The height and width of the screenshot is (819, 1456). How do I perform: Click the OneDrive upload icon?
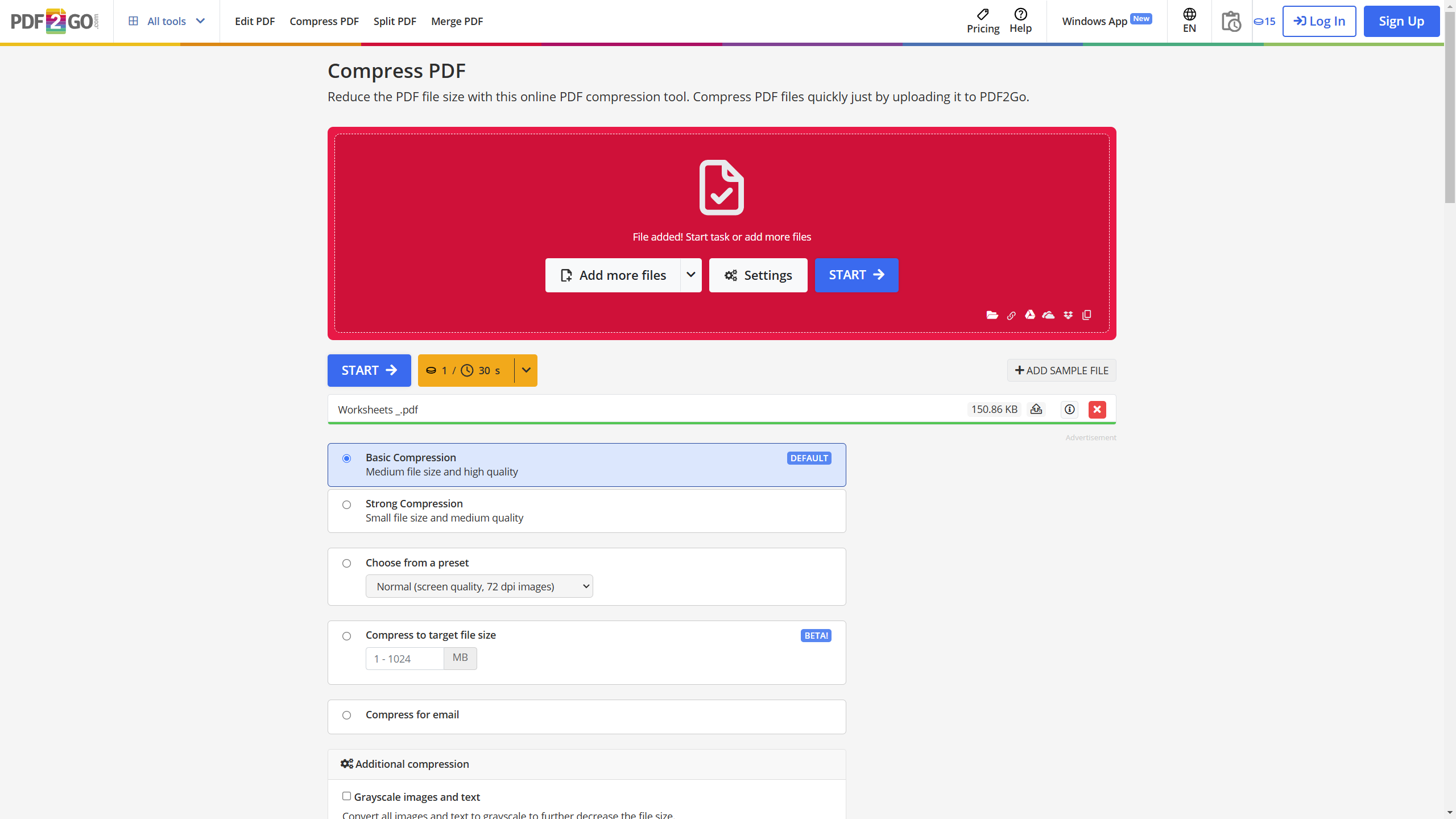tap(1049, 315)
